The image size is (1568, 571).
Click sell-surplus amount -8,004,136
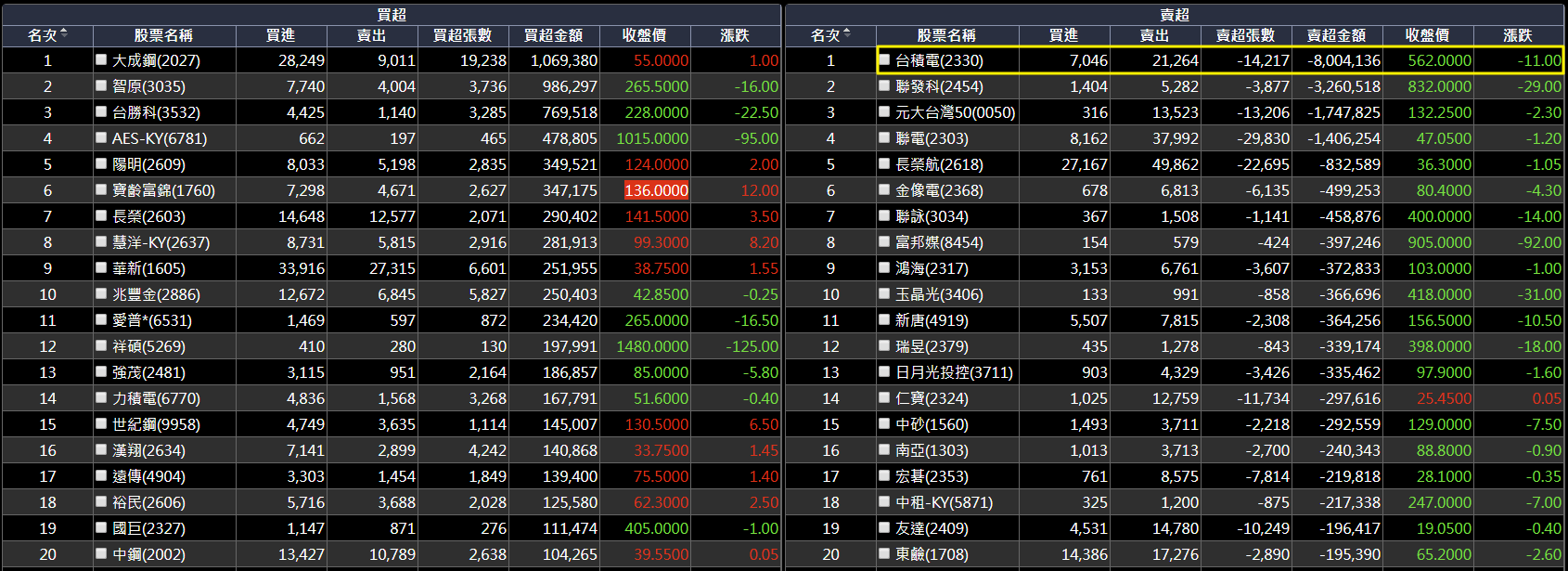click(x=1344, y=60)
